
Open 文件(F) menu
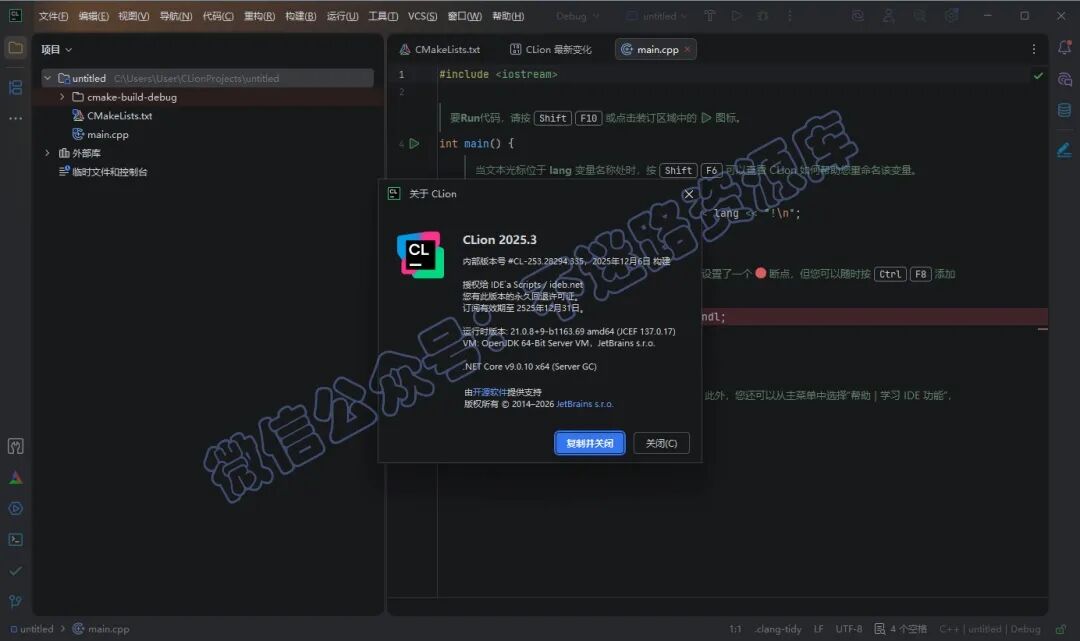53,16
